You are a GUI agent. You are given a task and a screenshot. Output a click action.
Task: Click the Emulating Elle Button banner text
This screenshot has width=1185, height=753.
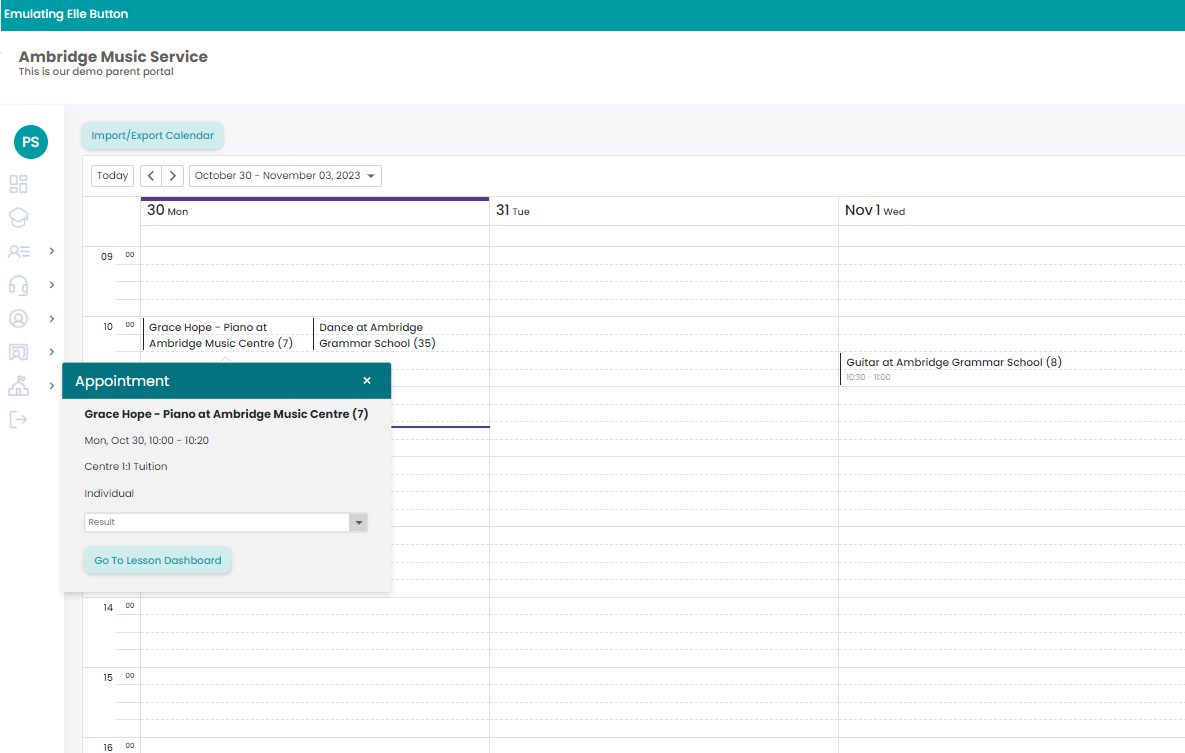(66, 14)
